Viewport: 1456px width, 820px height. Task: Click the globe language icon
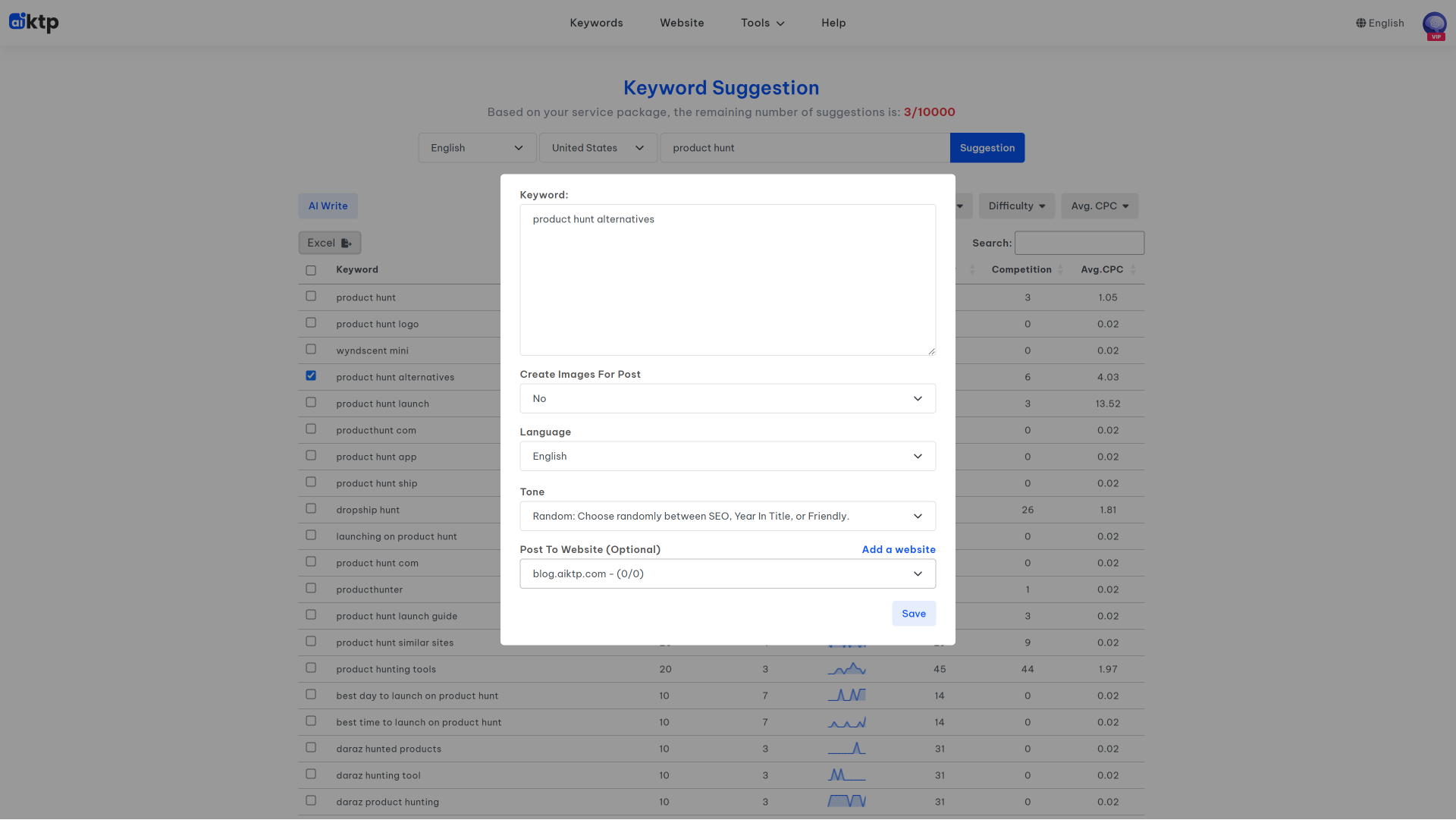click(x=1360, y=23)
